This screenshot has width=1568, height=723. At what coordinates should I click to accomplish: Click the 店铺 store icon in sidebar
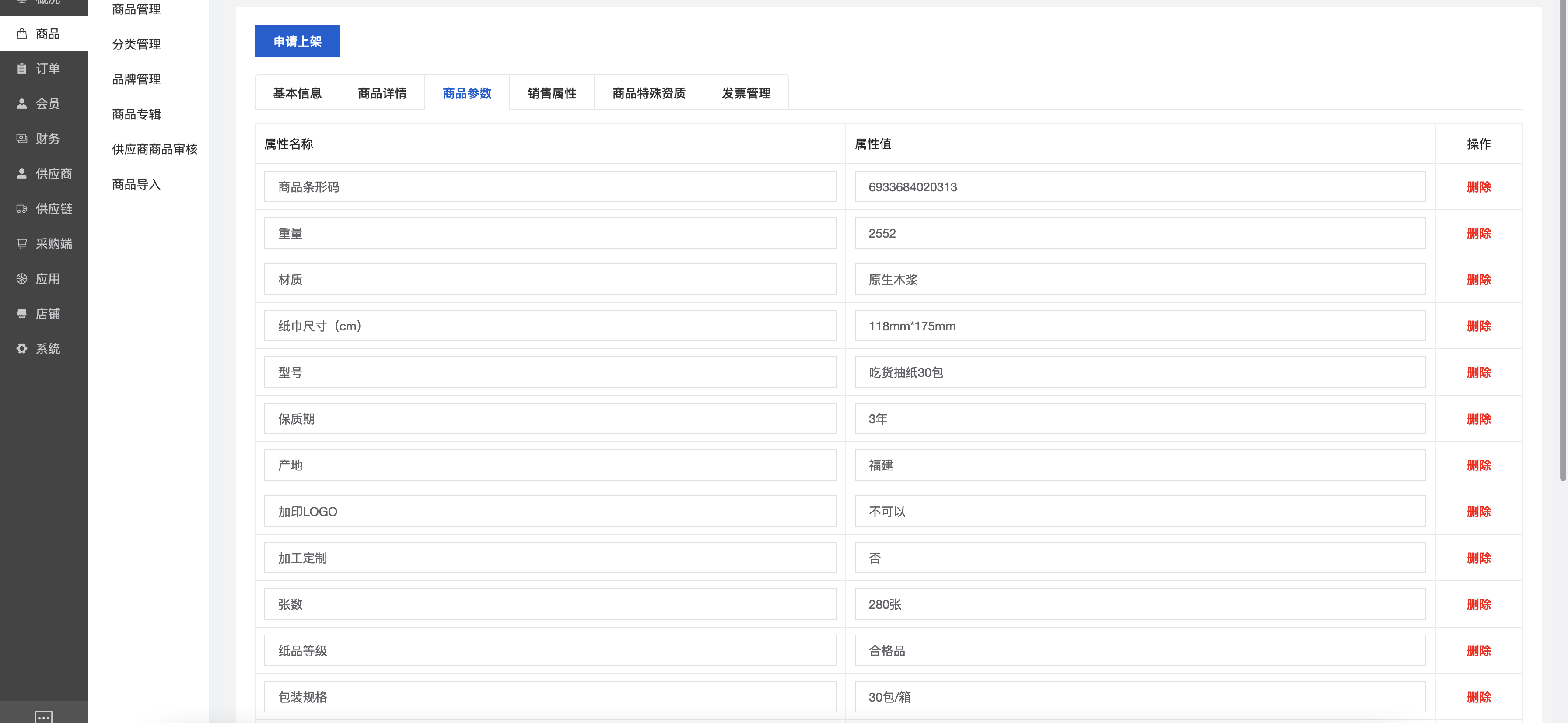click(x=22, y=314)
